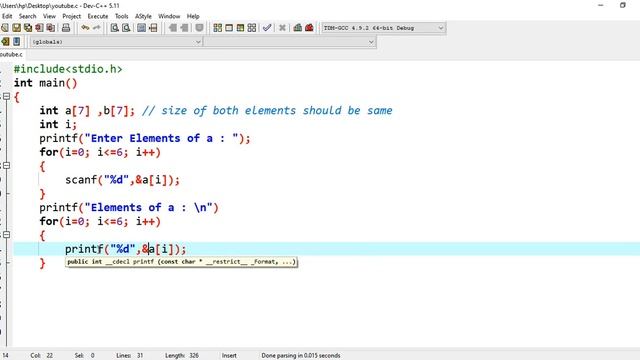Image resolution: width=640 pixels, height=360 pixels.
Task: Open the (globals) scope dropdown
Action: click(x=116, y=42)
